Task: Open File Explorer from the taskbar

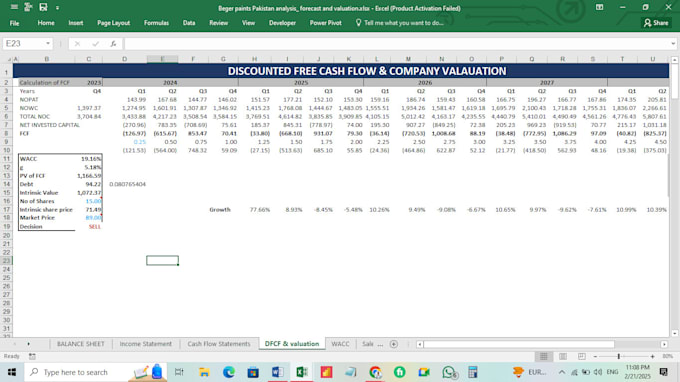Action: click(x=204, y=372)
